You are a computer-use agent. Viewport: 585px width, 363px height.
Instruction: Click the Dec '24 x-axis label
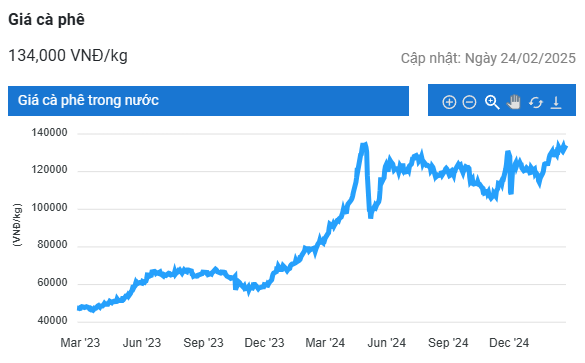(509, 342)
